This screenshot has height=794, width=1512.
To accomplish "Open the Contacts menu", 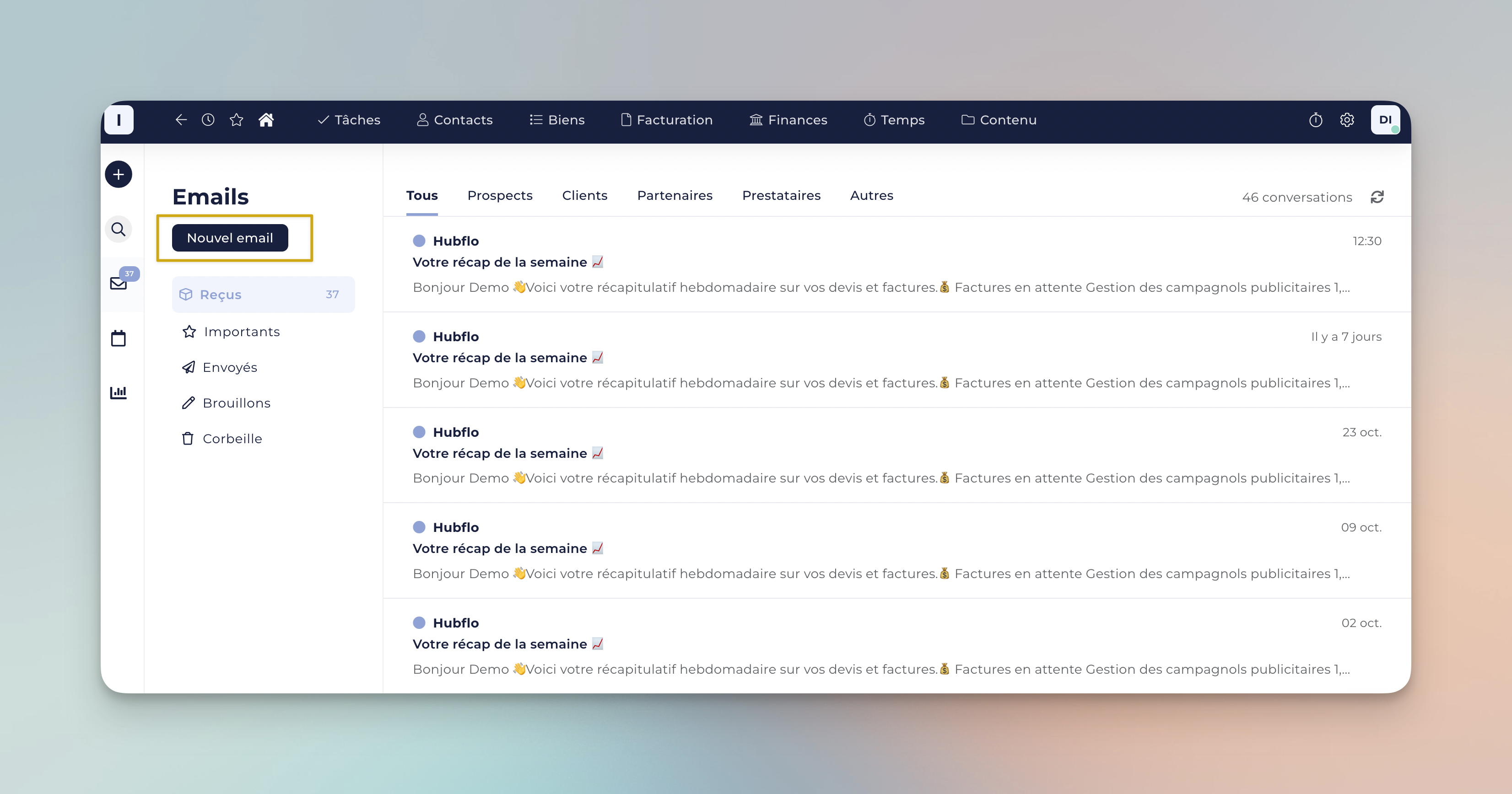I will (455, 120).
